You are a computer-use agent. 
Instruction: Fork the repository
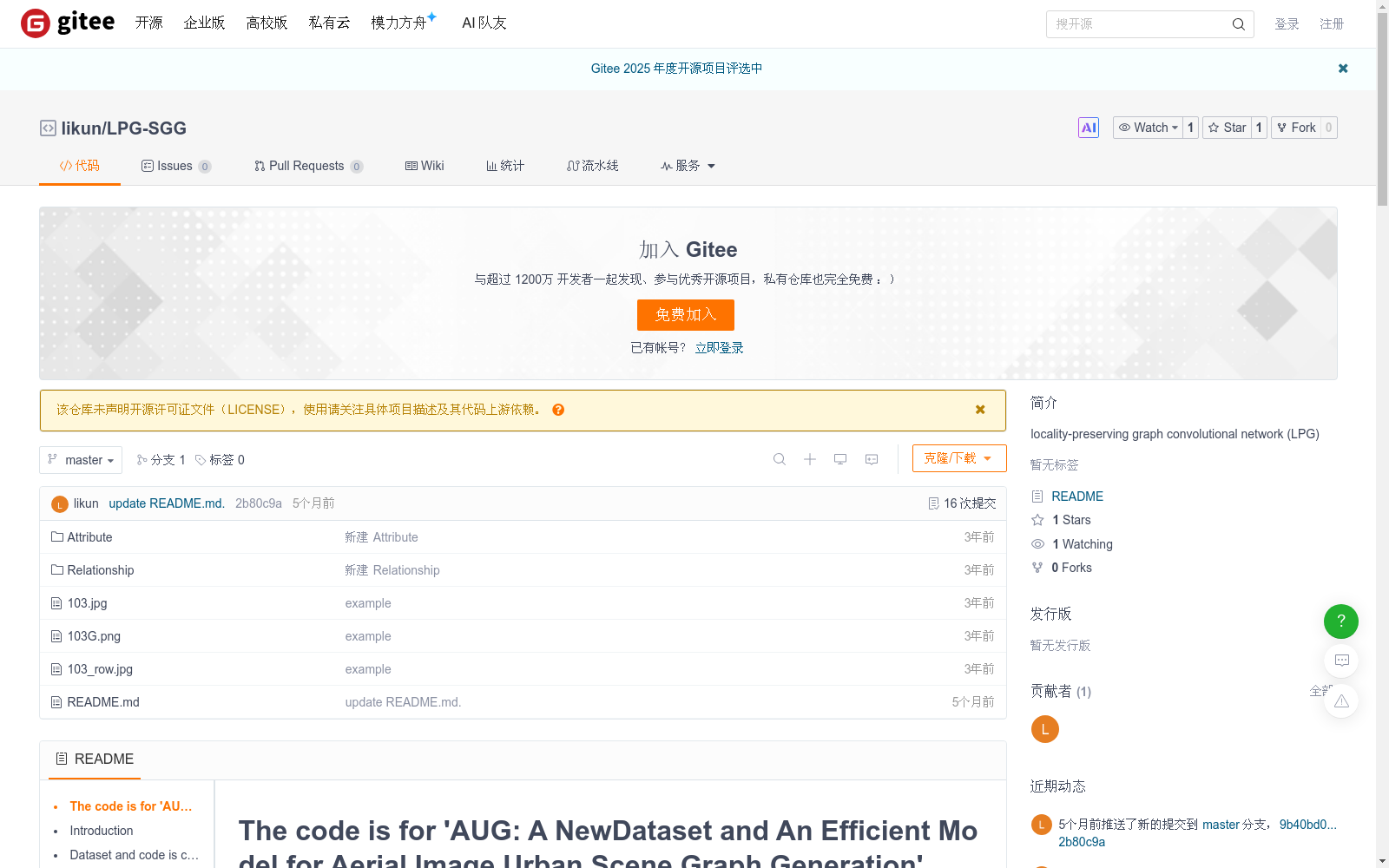tap(1296, 128)
